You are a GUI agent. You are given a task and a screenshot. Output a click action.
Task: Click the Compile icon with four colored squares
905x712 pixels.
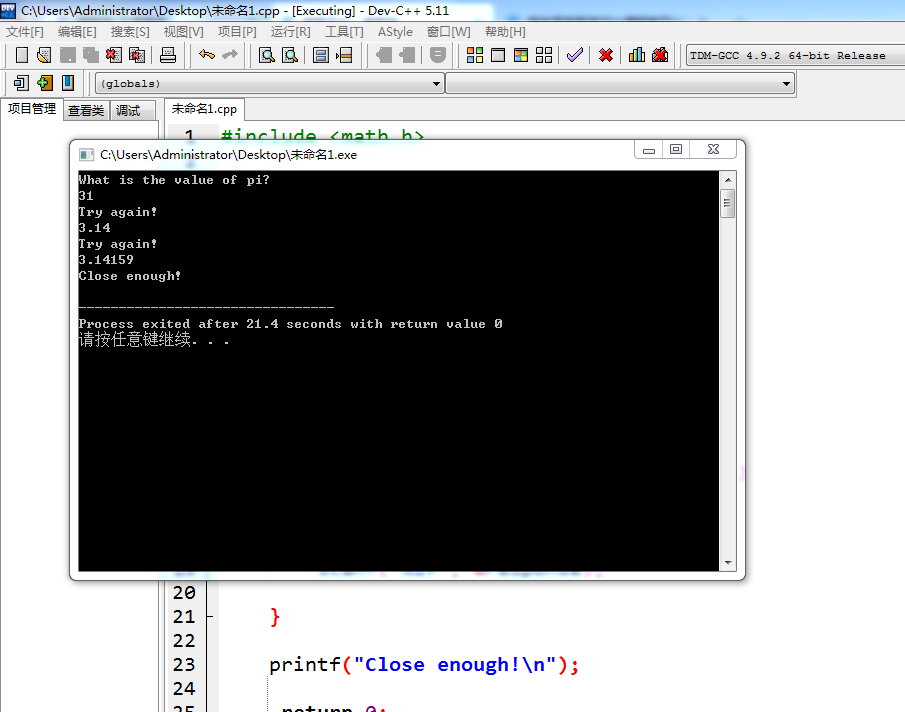tap(474, 55)
